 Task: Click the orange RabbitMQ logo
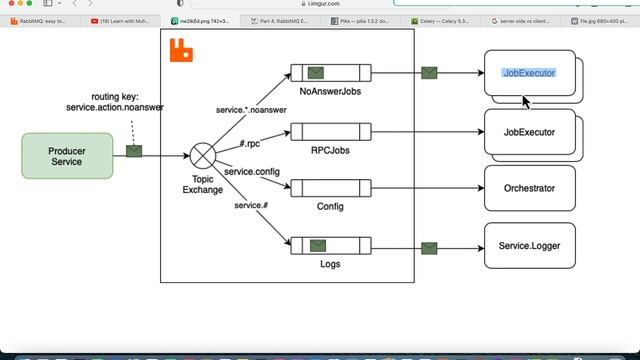181,50
